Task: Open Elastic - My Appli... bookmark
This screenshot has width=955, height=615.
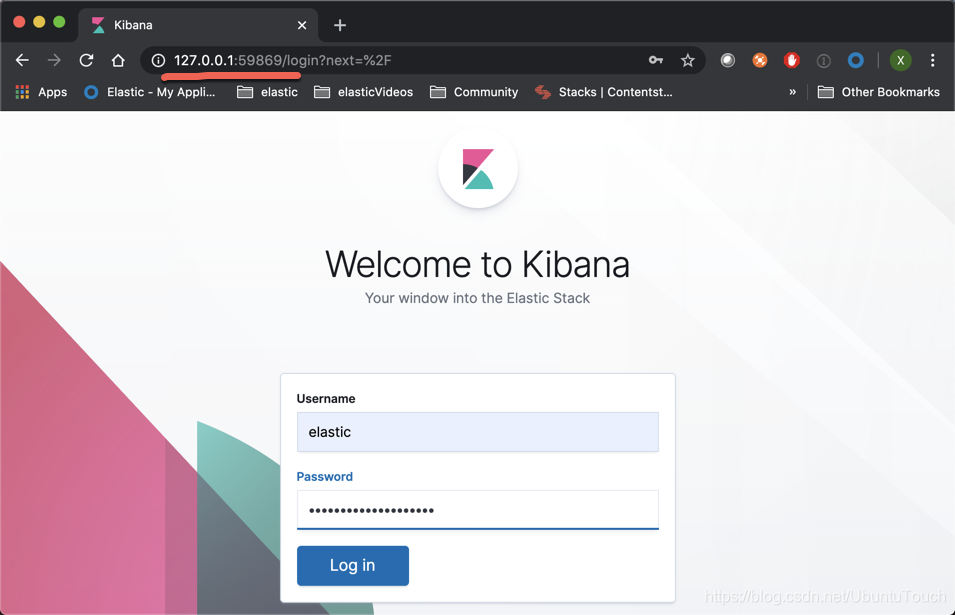Action: point(150,92)
